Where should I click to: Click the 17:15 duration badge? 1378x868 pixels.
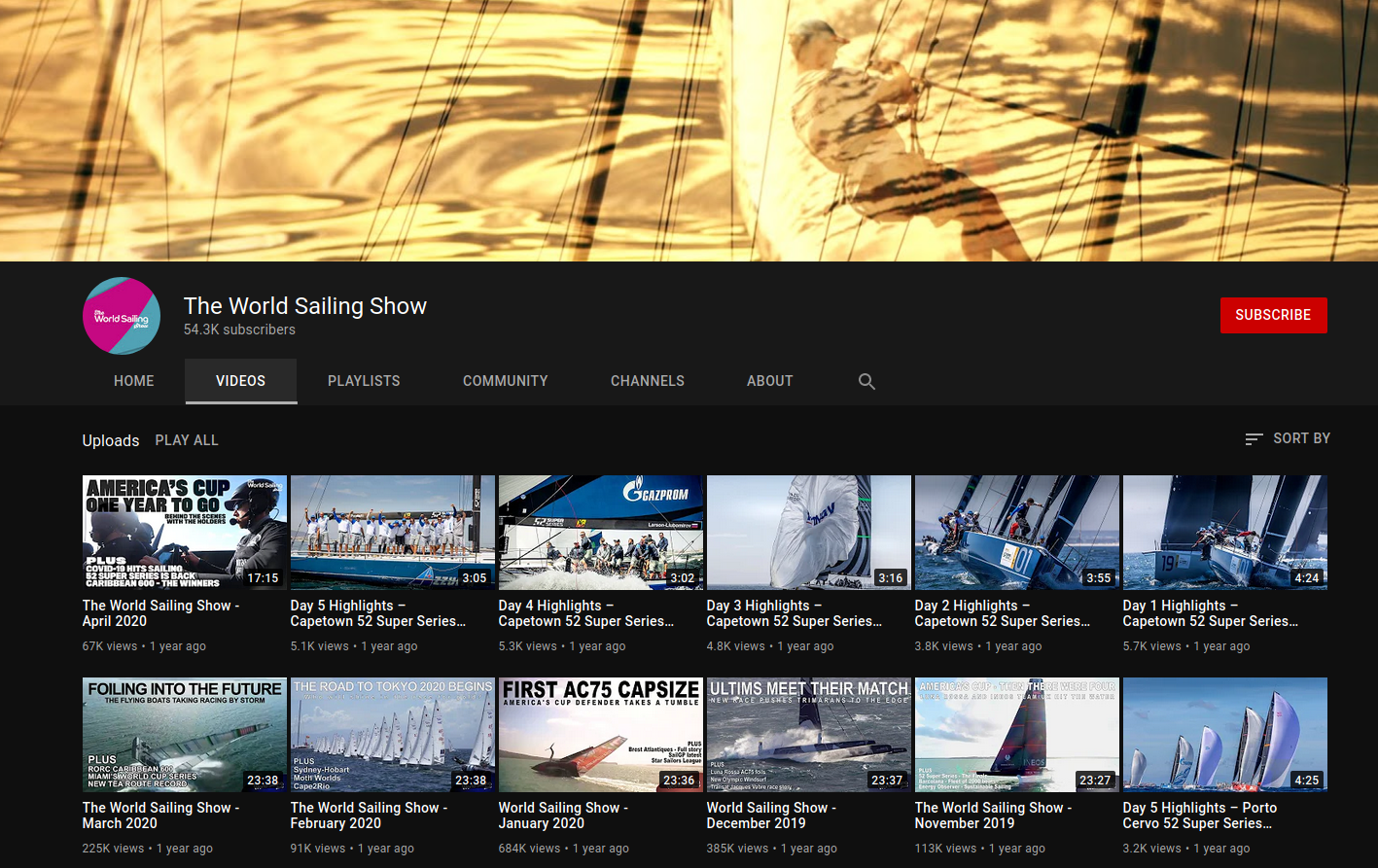(263, 578)
